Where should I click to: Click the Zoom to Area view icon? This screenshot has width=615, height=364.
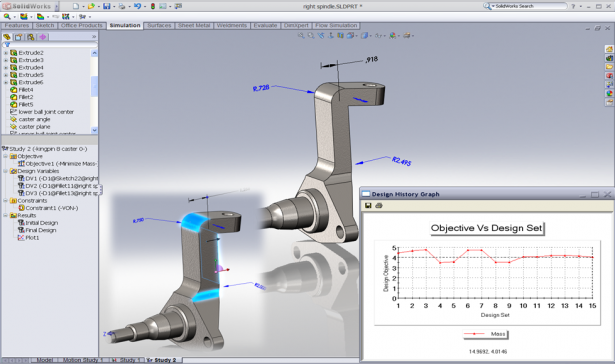point(311,35)
